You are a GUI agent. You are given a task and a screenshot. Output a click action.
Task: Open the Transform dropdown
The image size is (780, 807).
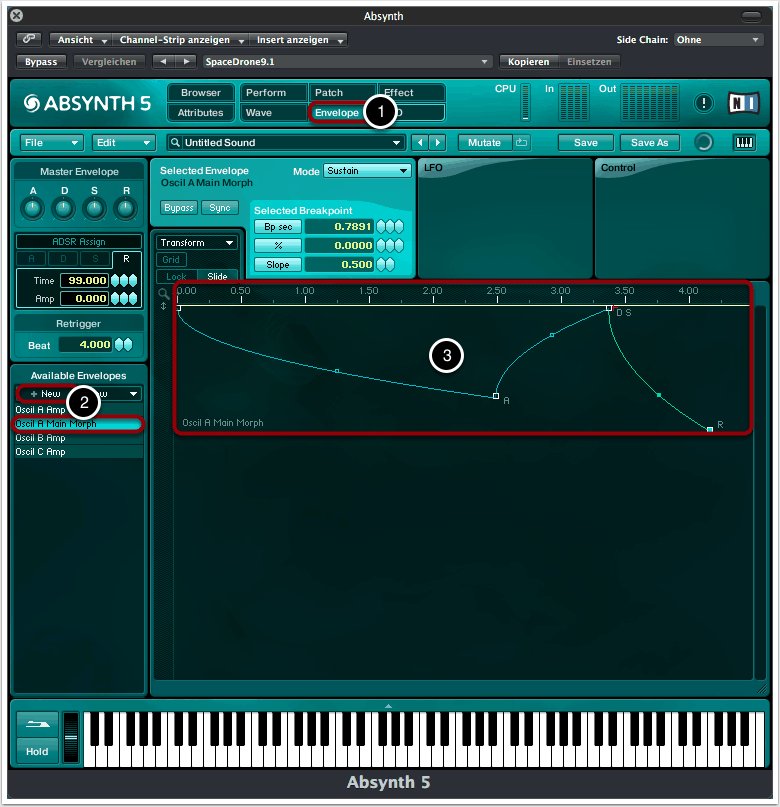(x=197, y=242)
